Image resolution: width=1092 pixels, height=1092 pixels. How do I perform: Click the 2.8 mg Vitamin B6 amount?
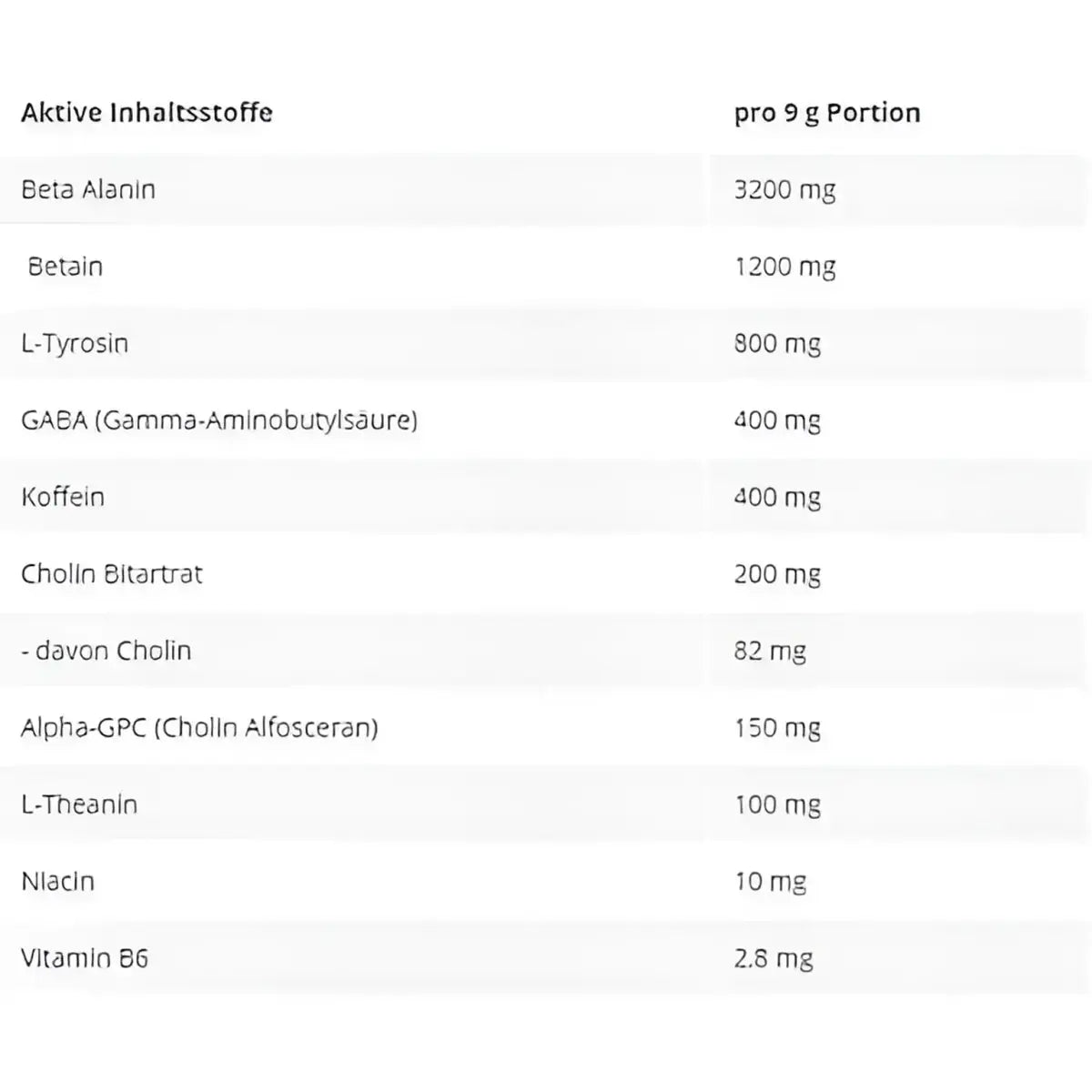pos(773,958)
